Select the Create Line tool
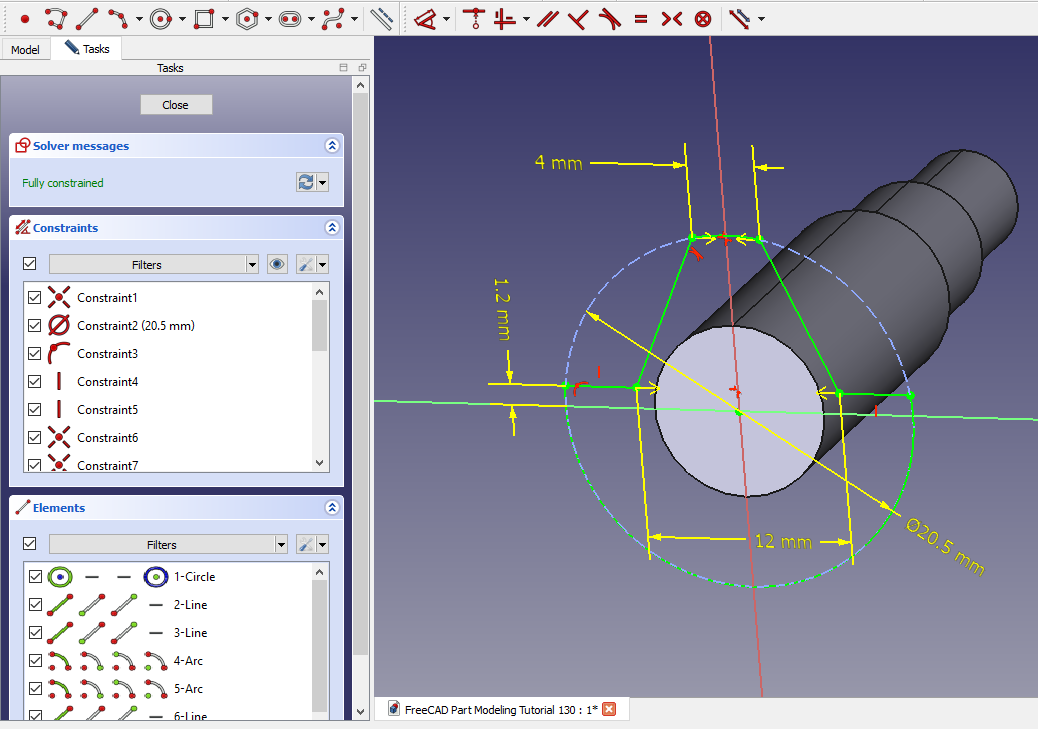 pos(87,18)
